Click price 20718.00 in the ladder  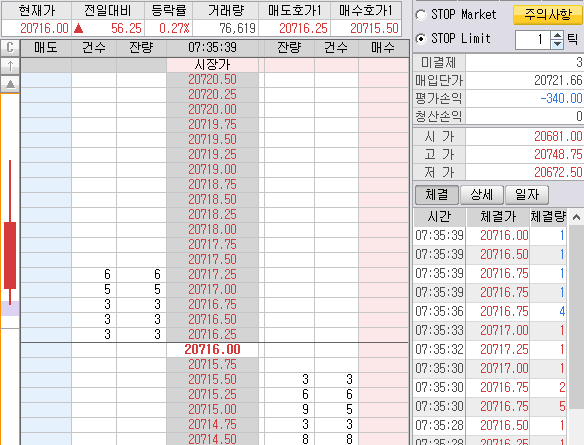click(212, 230)
